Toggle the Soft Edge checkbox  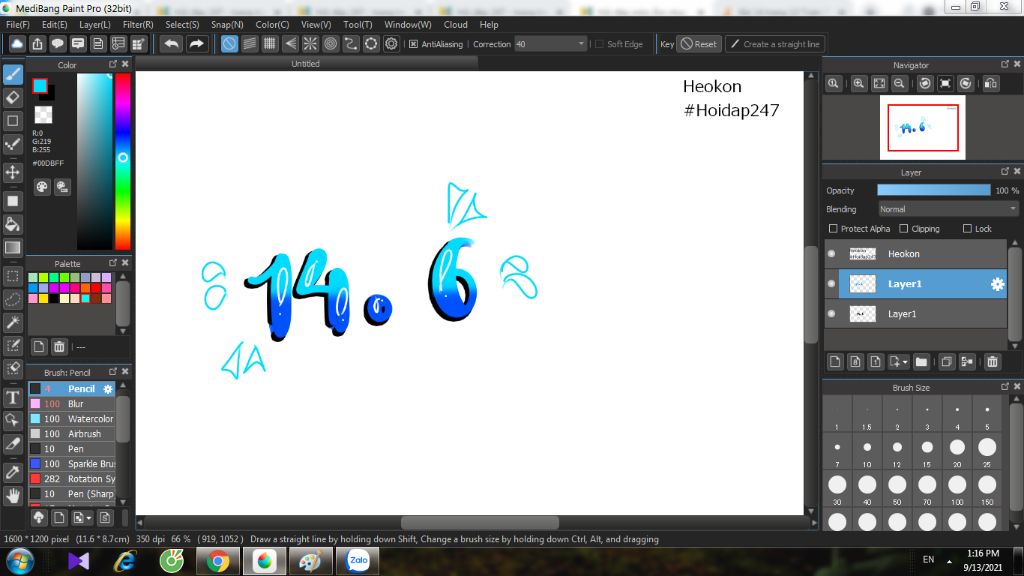[600, 44]
